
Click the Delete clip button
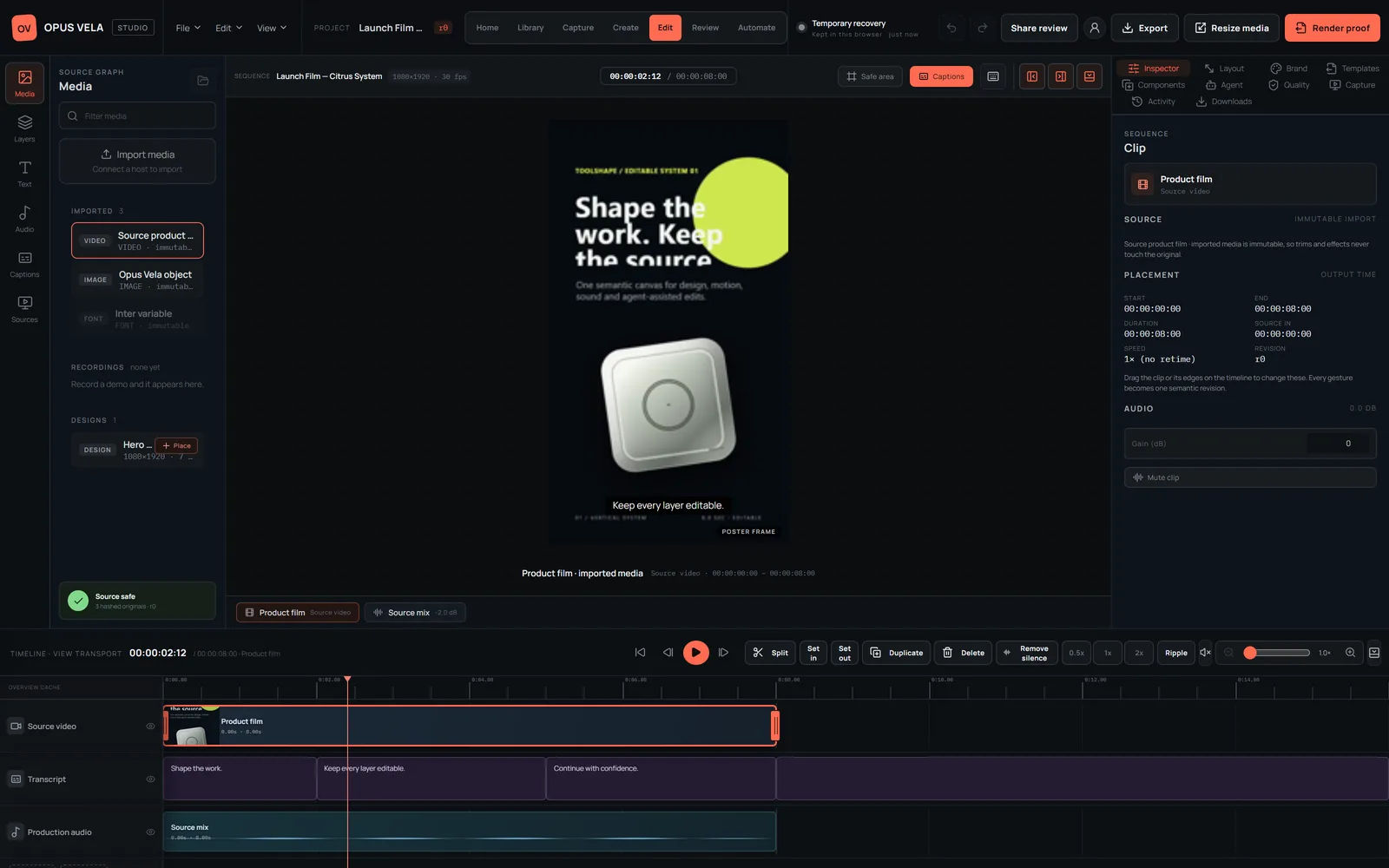click(964, 653)
